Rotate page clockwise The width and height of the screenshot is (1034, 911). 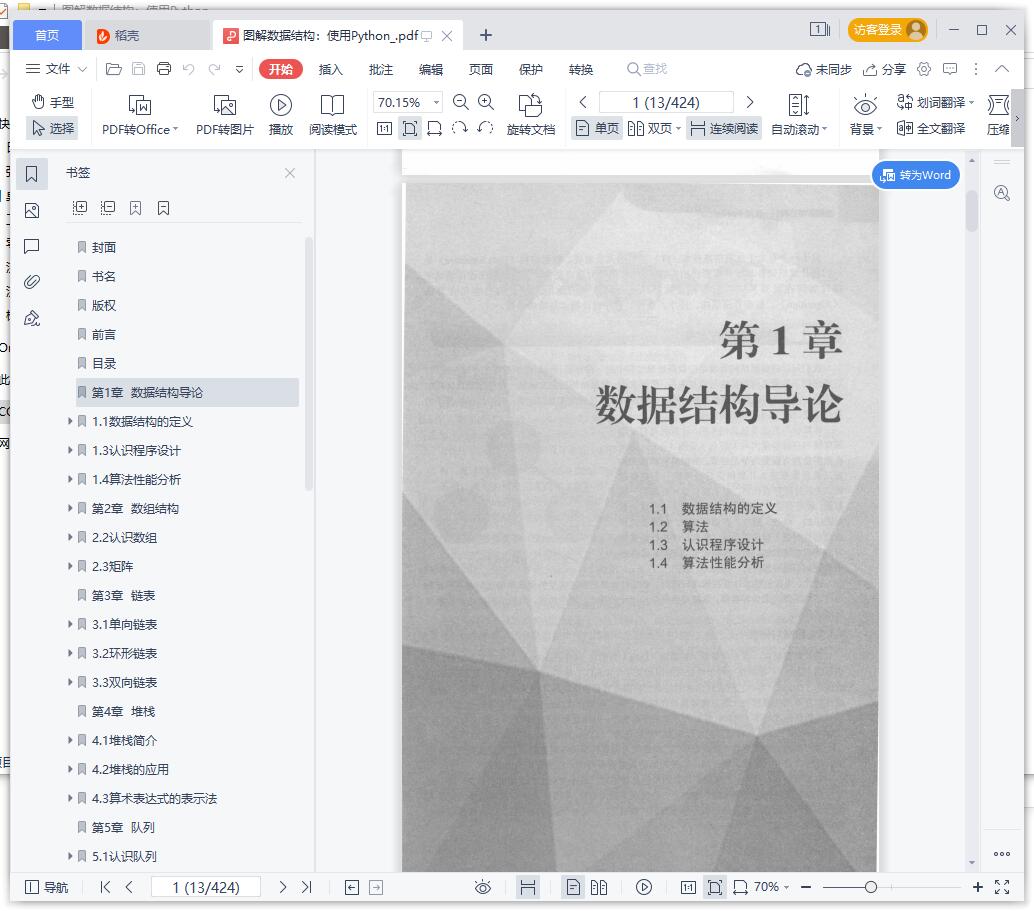coord(460,128)
